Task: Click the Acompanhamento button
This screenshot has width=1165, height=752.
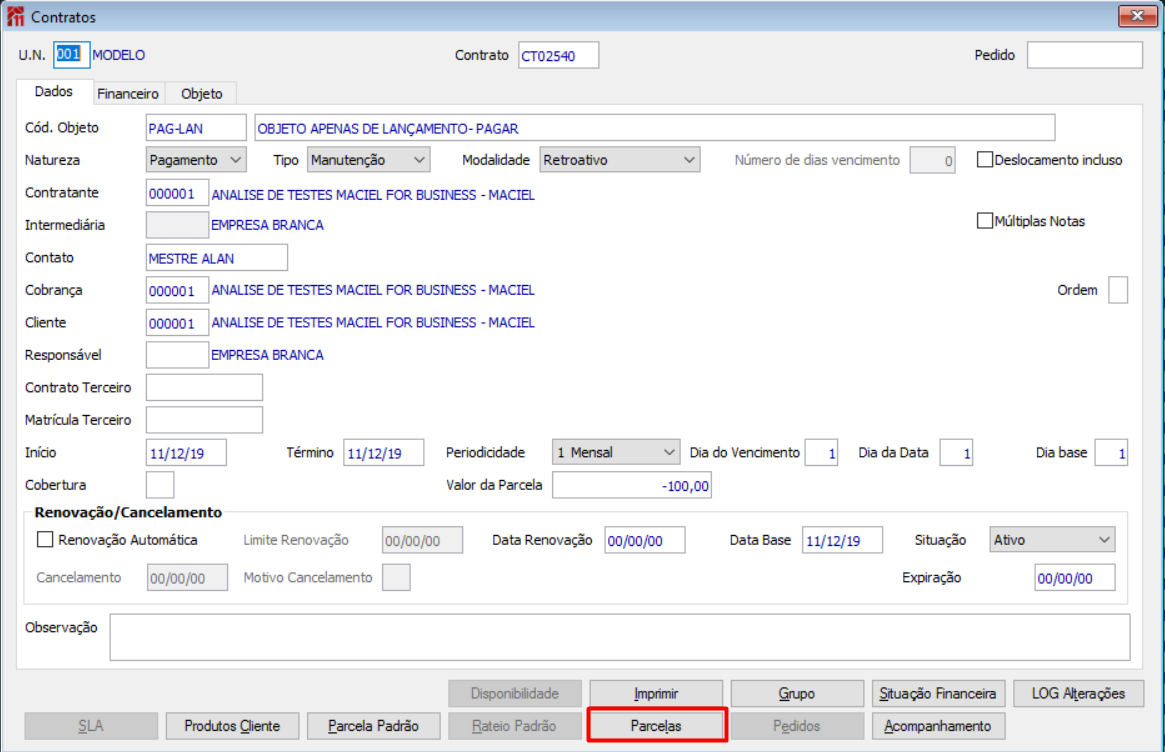Action: [x=938, y=726]
